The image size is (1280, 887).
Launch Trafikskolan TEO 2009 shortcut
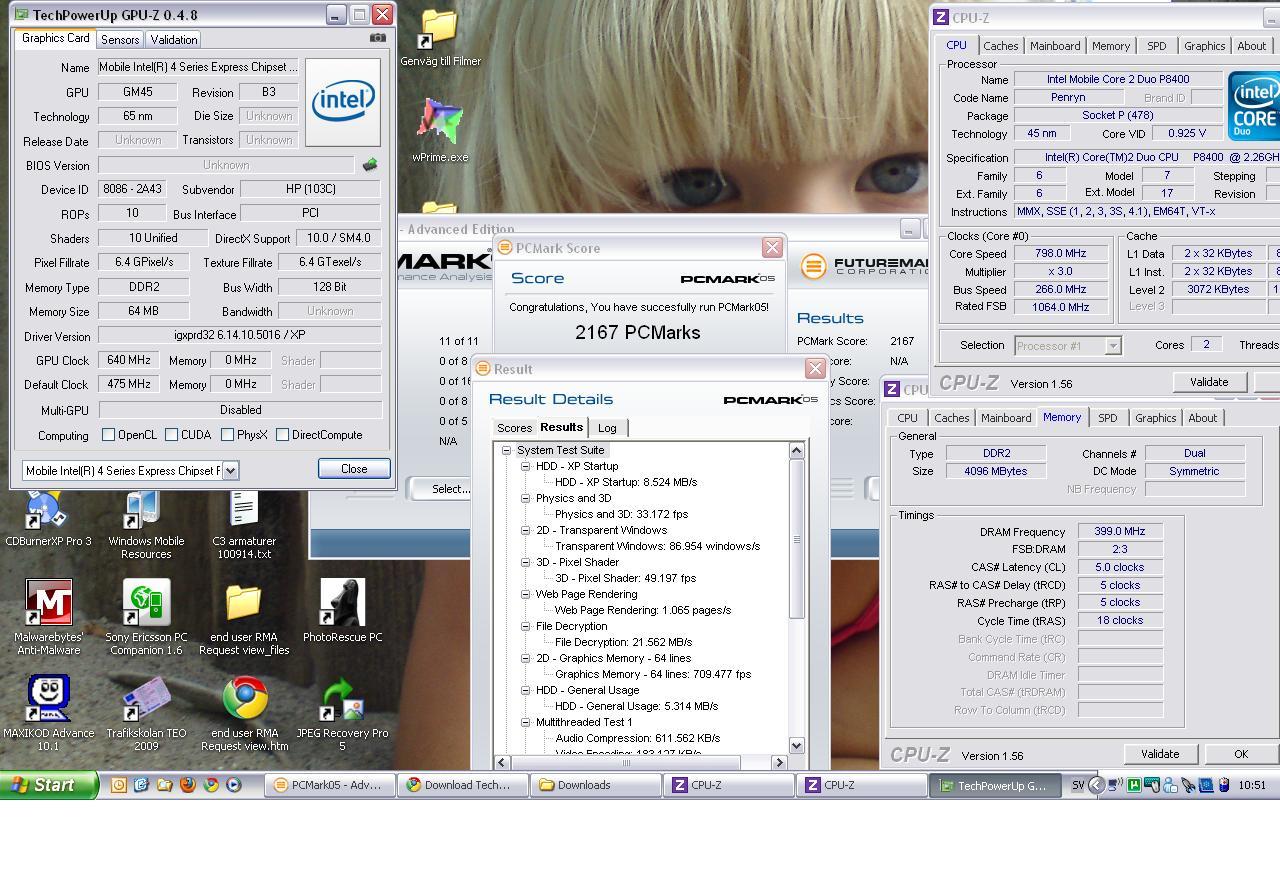pyautogui.click(x=146, y=713)
